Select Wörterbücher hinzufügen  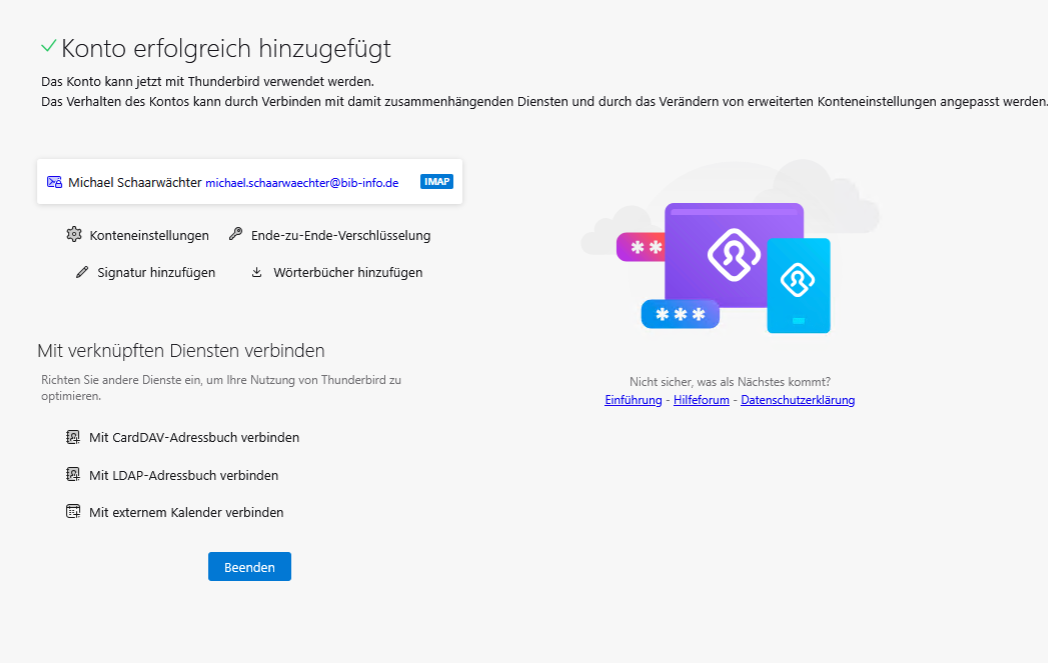347,272
